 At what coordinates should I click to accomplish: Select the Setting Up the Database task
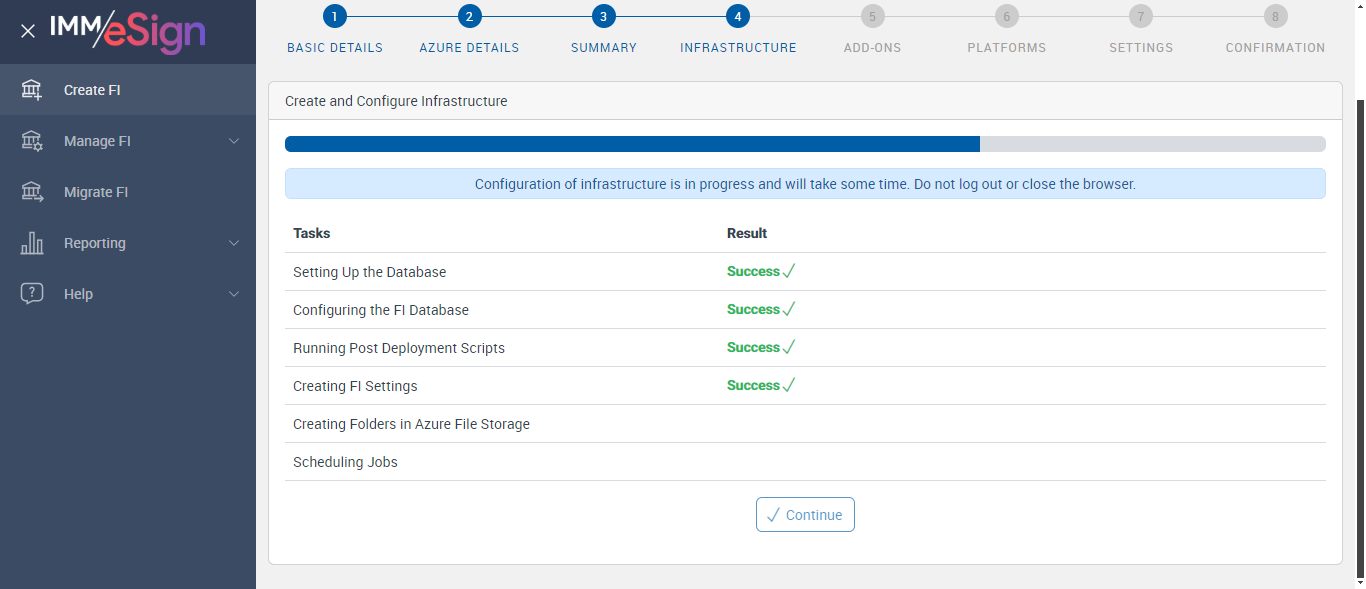tap(370, 272)
